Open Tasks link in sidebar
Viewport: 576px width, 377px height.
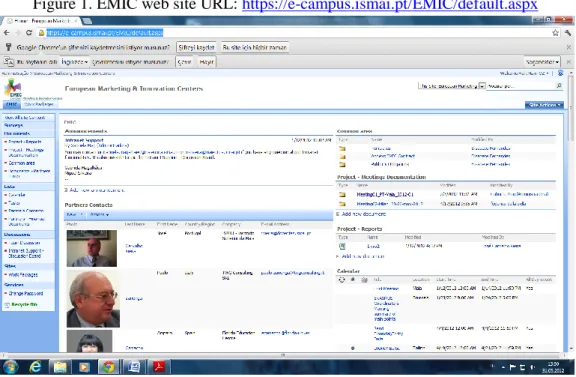point(14,203)
